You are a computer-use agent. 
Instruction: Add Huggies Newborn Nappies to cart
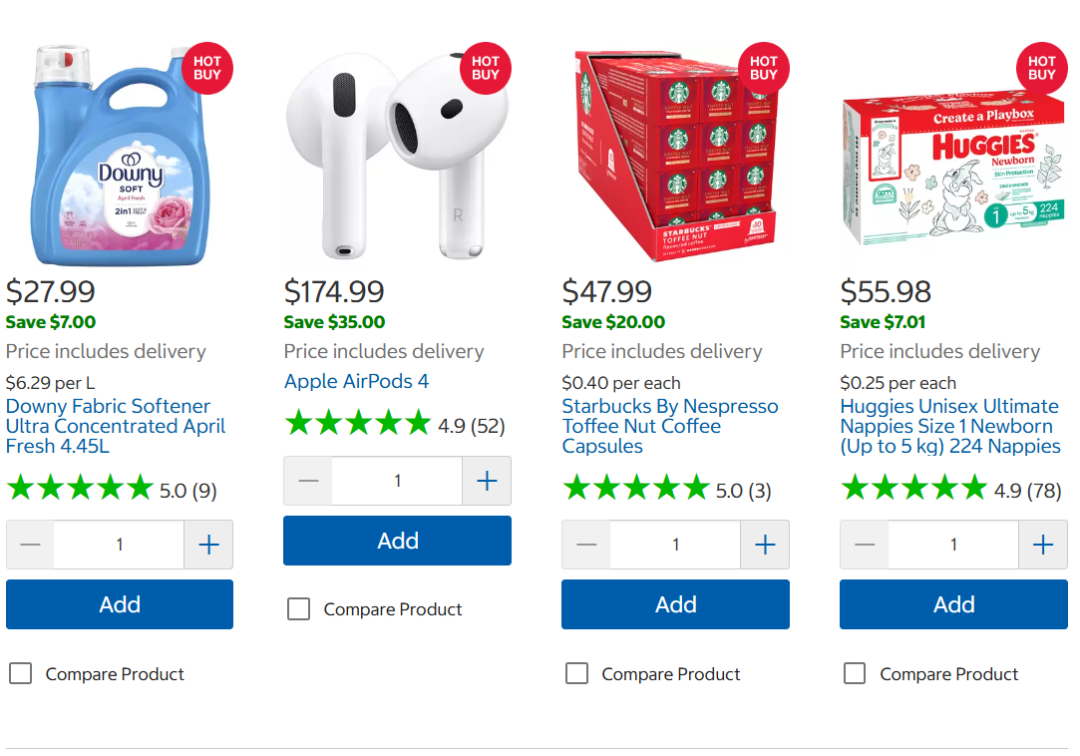click(x=953, y=604)
